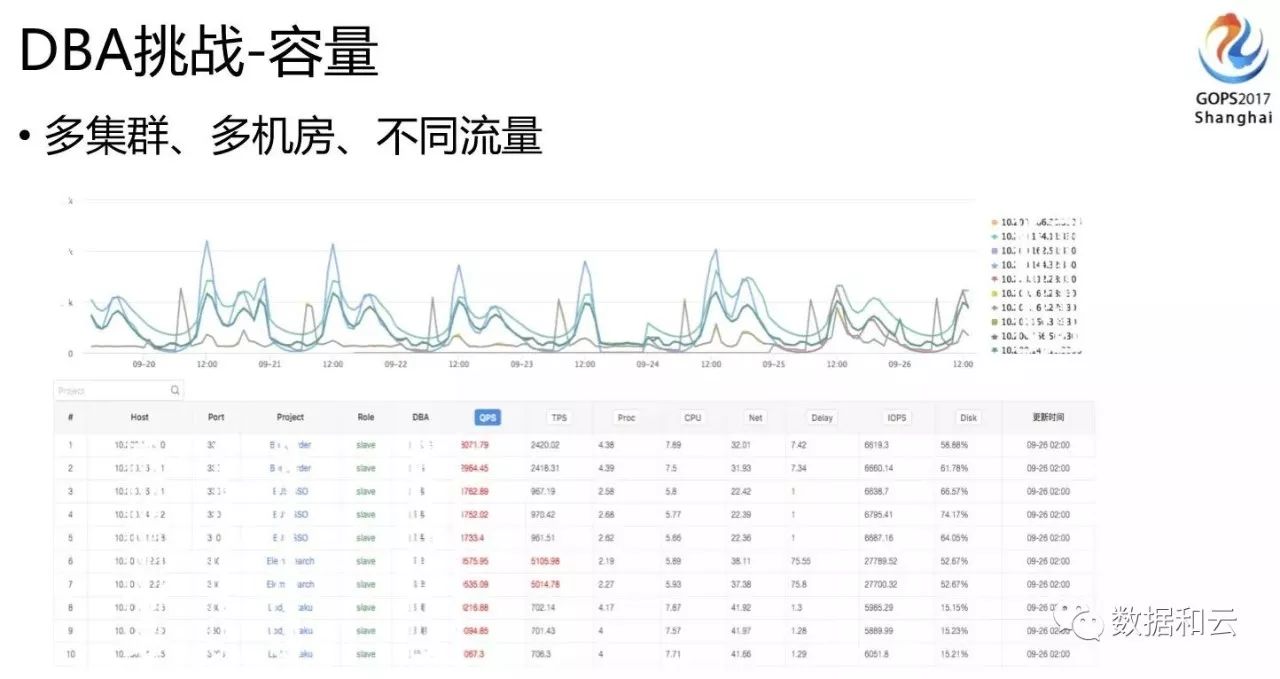Sort the table by QPS
Image resolution: width=1280 pixels, height=679 pixels.
[487, 418]
